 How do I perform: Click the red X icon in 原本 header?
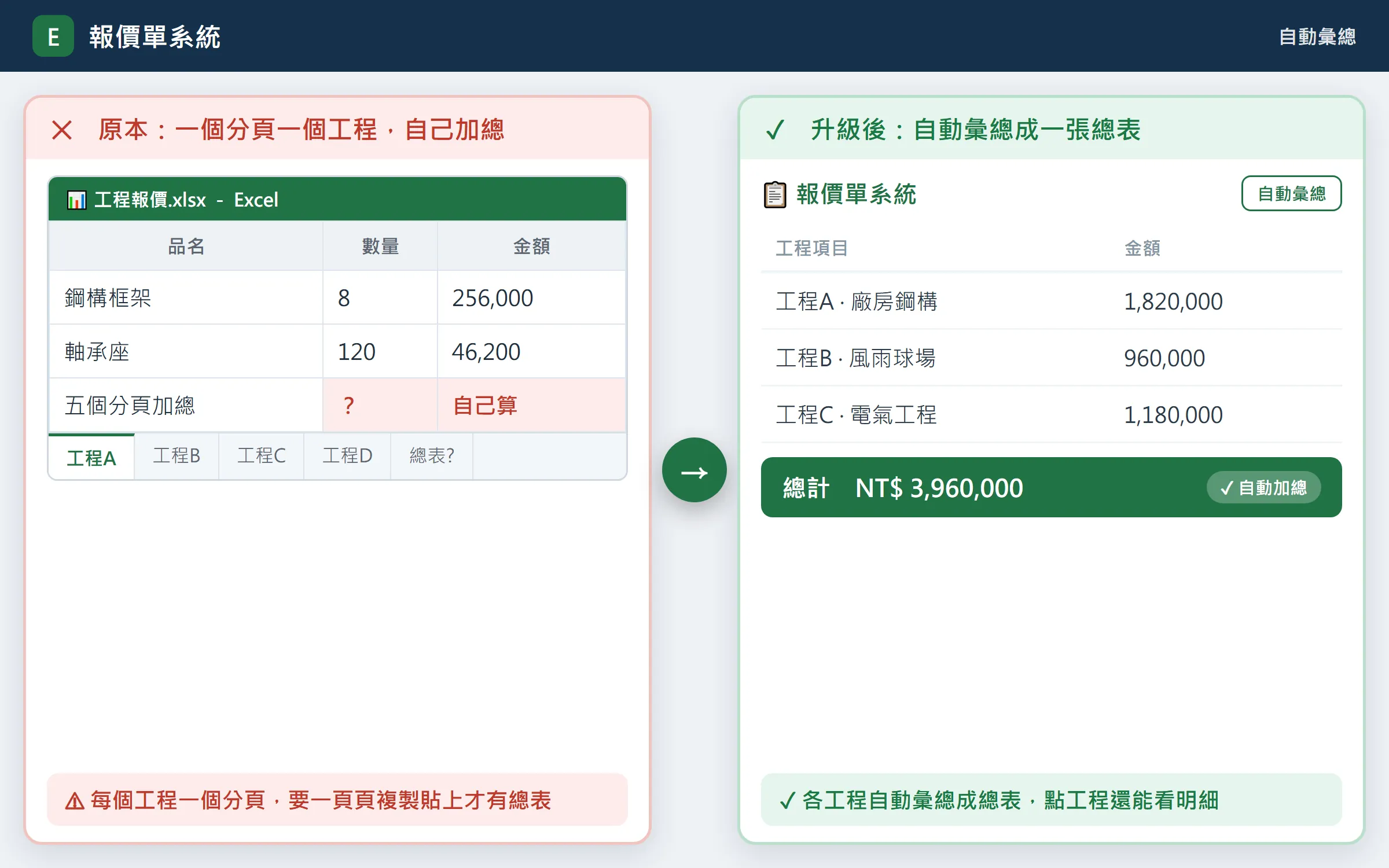[62, 130]
